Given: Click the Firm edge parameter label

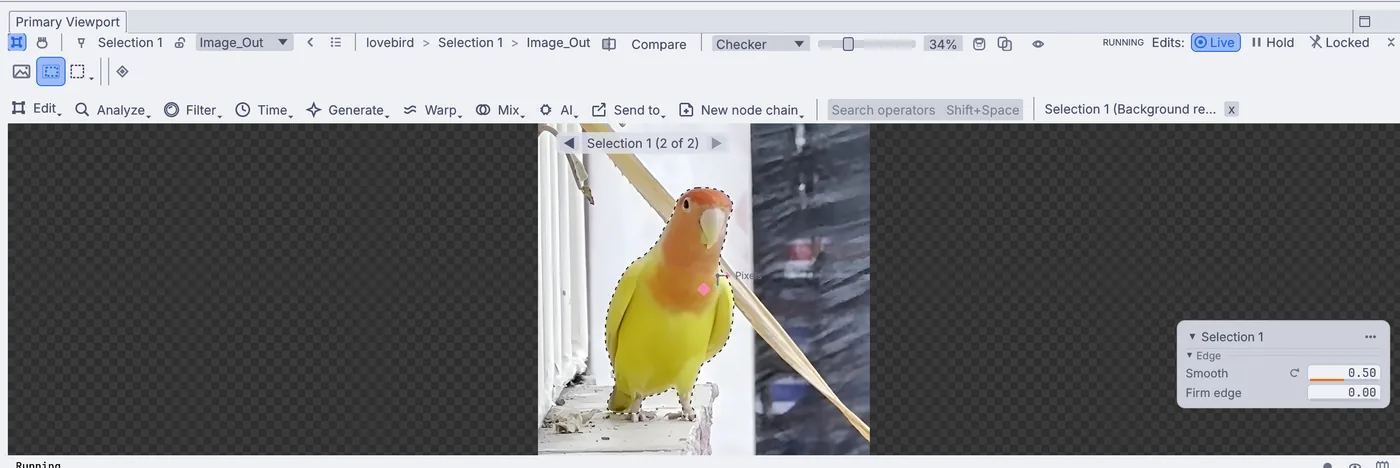Looking at the screenshot, I should (x=1214, y=393).
